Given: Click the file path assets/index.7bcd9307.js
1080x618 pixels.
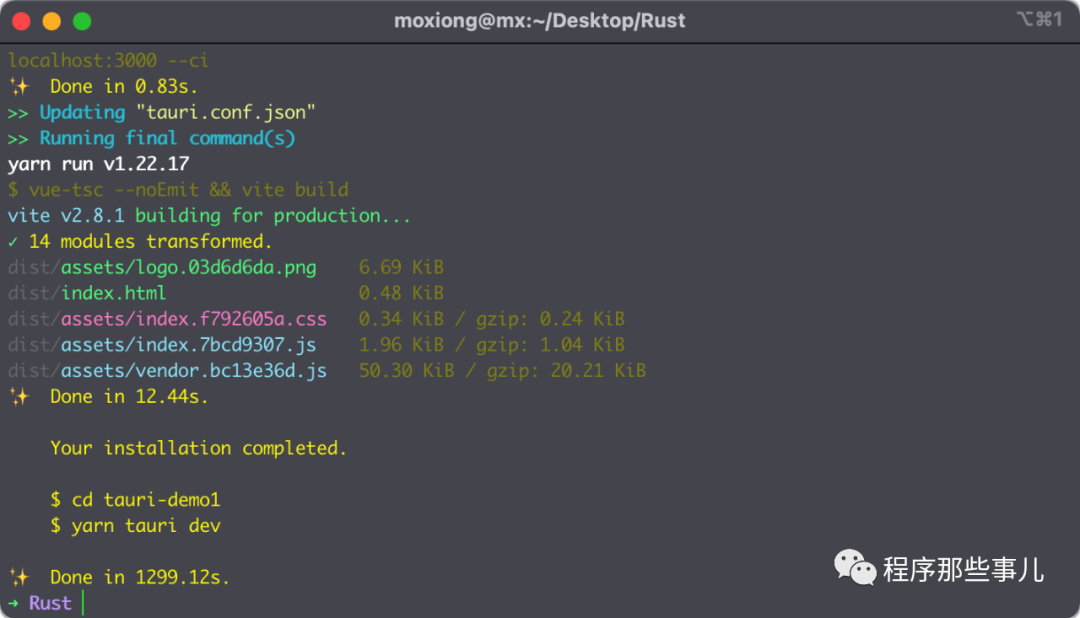Looking at the screenshot, I should (189, 345).
